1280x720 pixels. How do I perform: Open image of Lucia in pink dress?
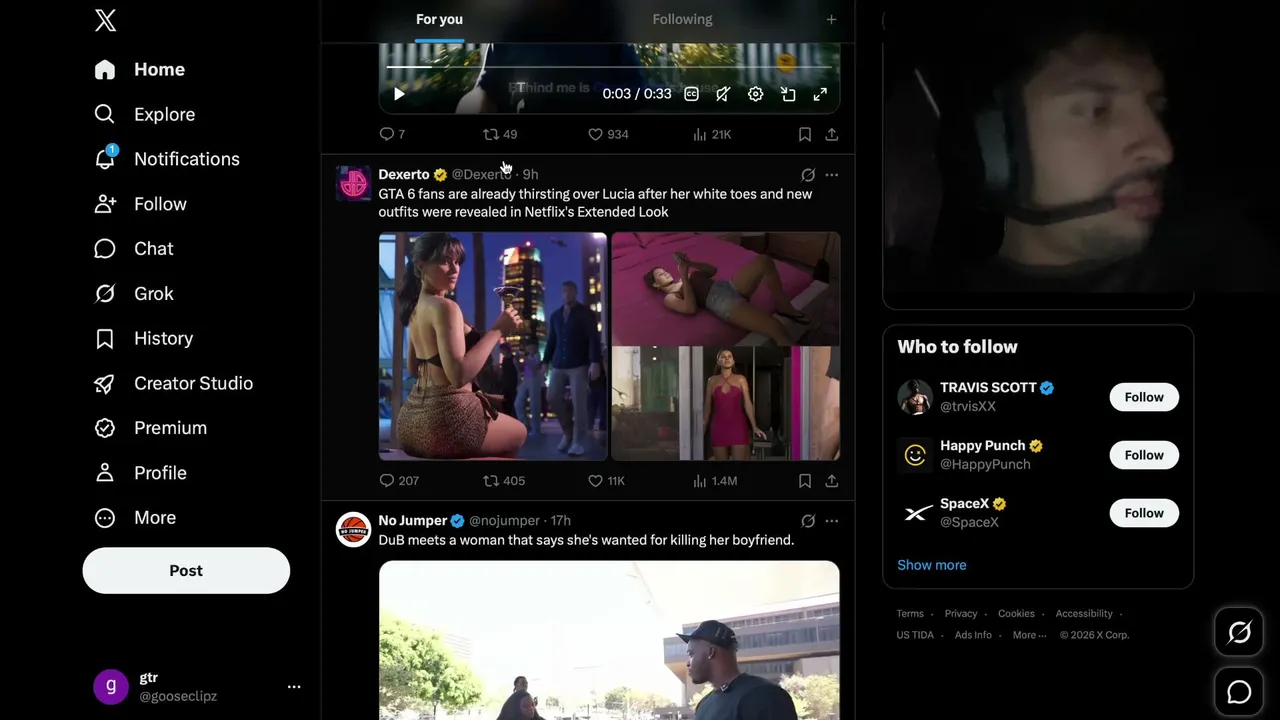pyautogui.click(x=726, y=404)
